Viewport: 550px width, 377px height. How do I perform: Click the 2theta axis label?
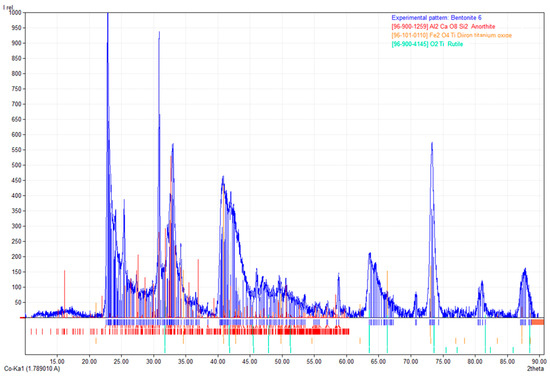(536, 369)
